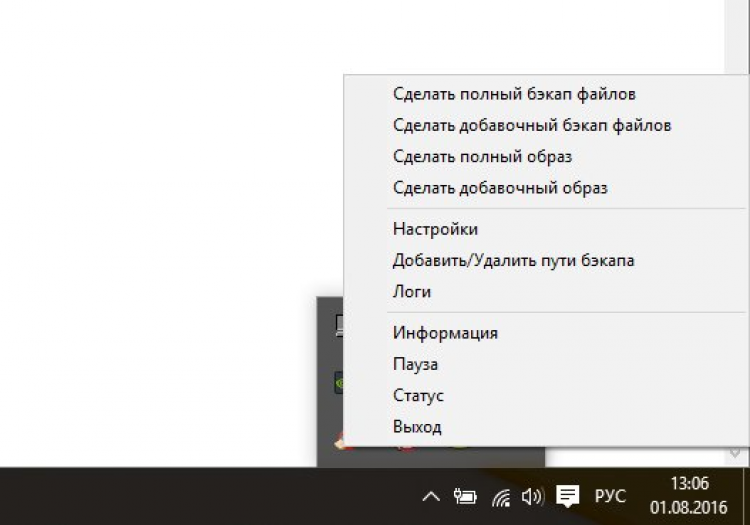This screenshot has height=525, width=750.
Task: Open the РУС input language switcher
Action: pos(610,496)
